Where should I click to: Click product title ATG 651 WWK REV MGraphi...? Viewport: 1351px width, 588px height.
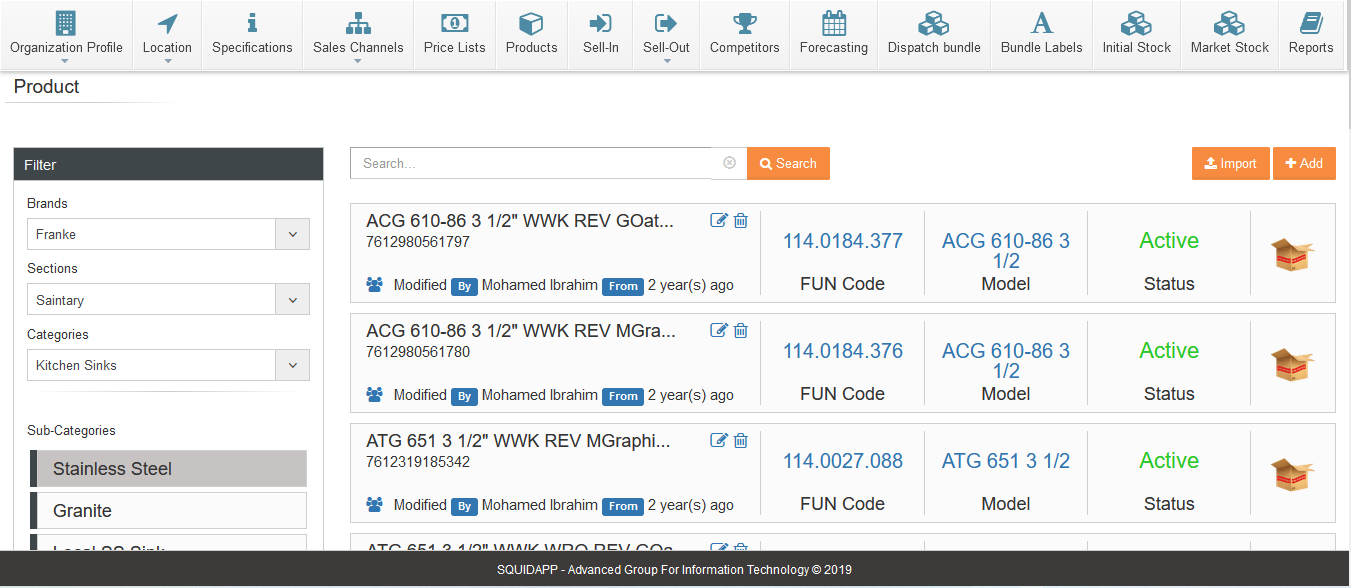518,441
